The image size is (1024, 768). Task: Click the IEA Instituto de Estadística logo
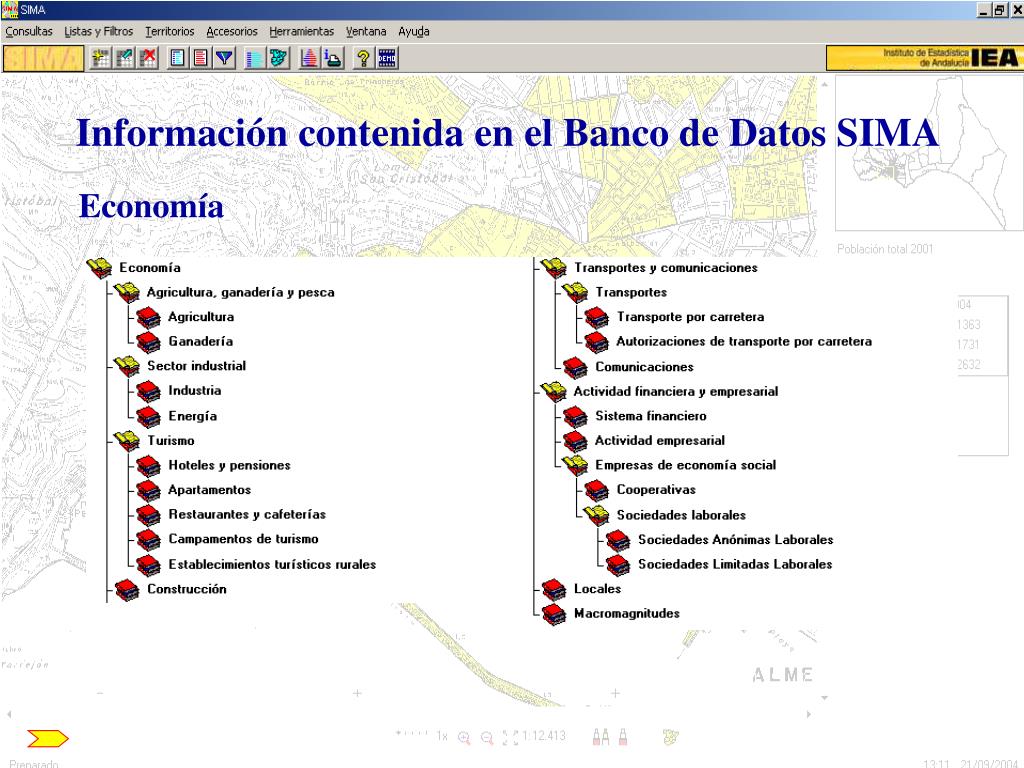click(923, 58)
